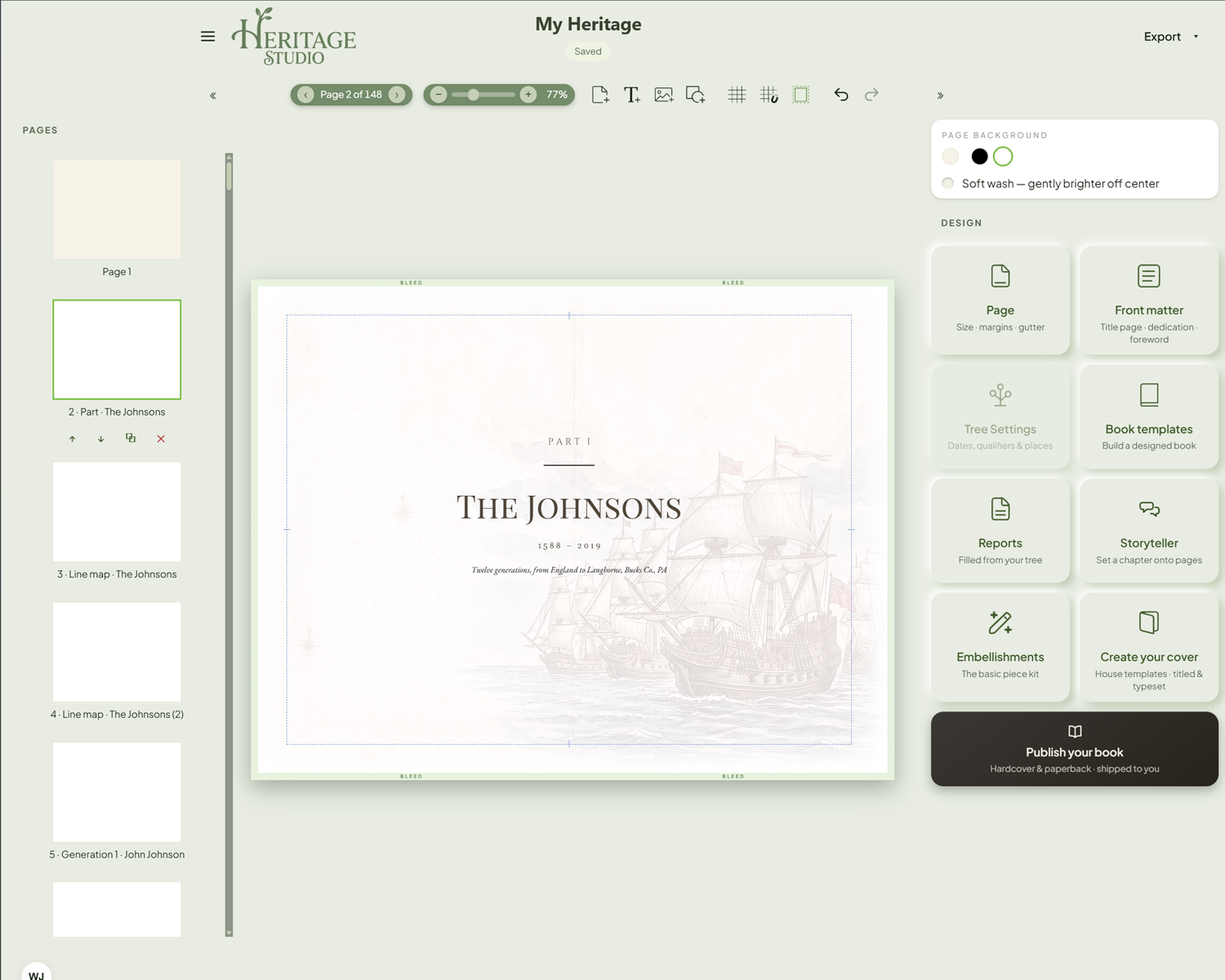The image size is (1225, 980).
Task: Toggle the bleed and margin guides
Action: coord(801,95)
